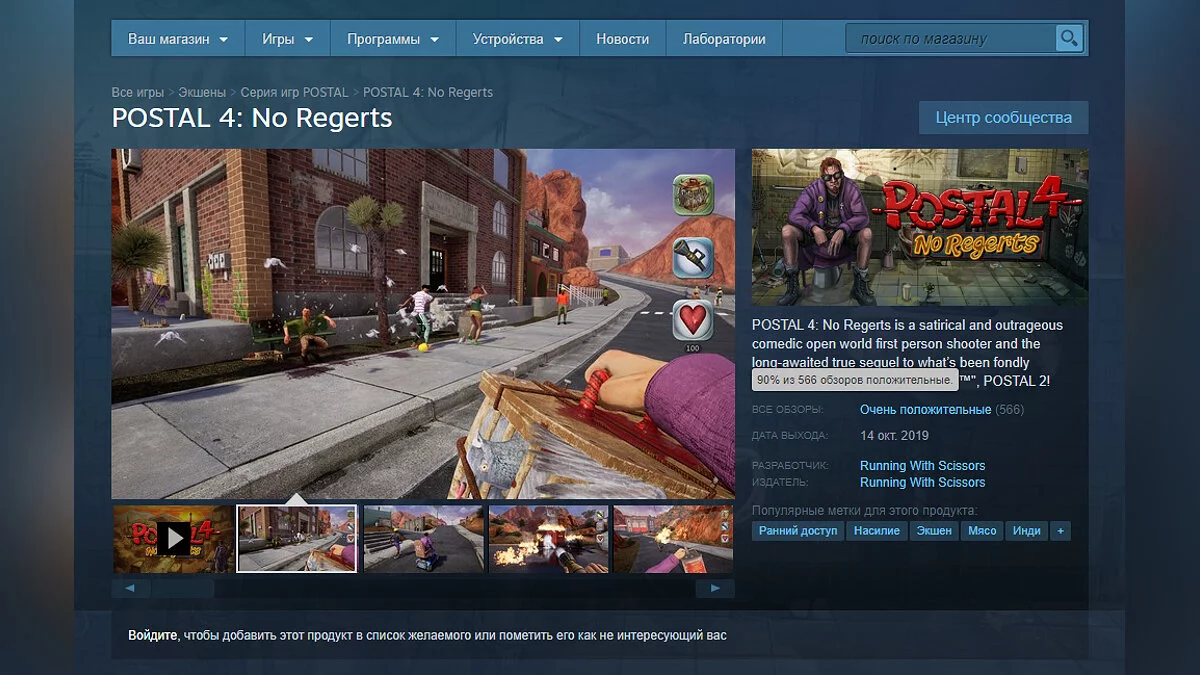Open the developer 'Running With Scissors' link

(x=922, y=466)
